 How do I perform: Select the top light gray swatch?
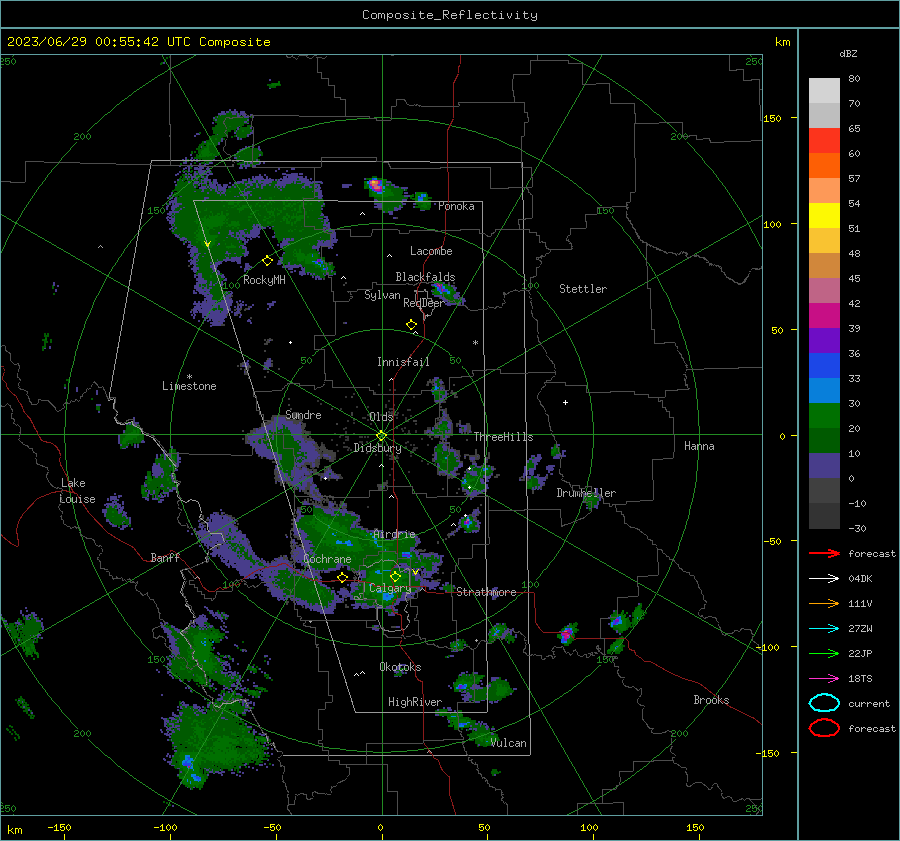click(x=824, y=91)
